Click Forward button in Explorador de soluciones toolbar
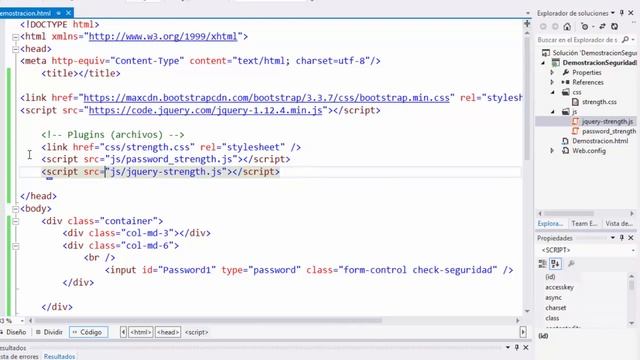Image resolution: width=640 pixels, height=360 pixels. point(555,27)
